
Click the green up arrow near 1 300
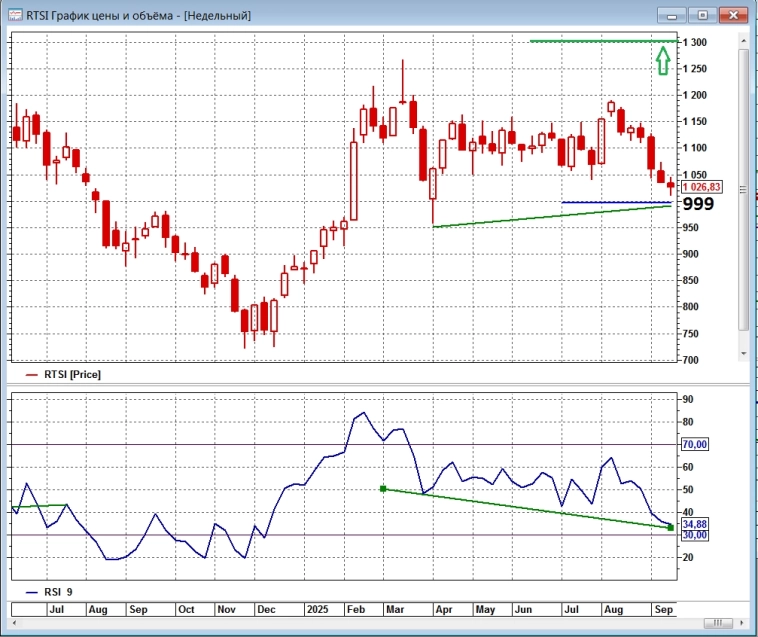coord(662,62)
